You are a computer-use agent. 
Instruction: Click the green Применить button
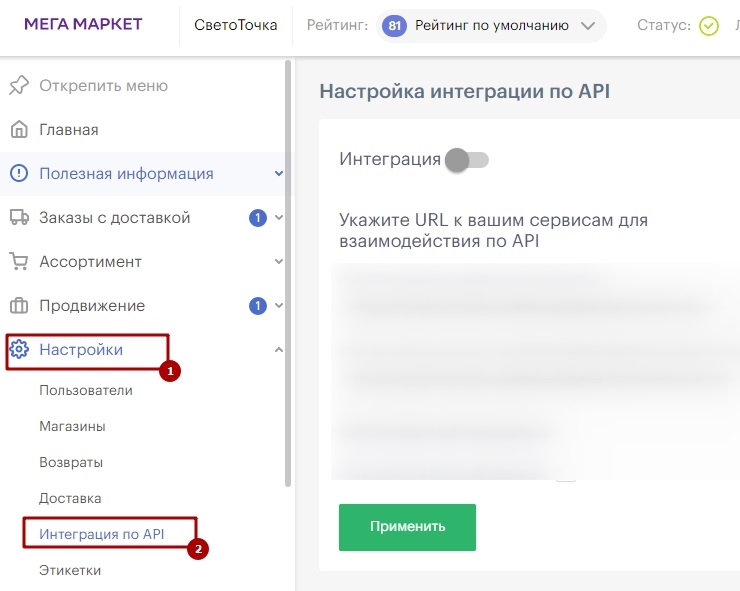tap(407, 527)
